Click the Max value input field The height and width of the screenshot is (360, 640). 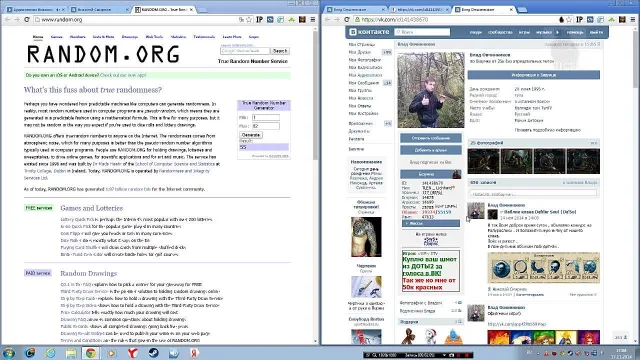266,126
